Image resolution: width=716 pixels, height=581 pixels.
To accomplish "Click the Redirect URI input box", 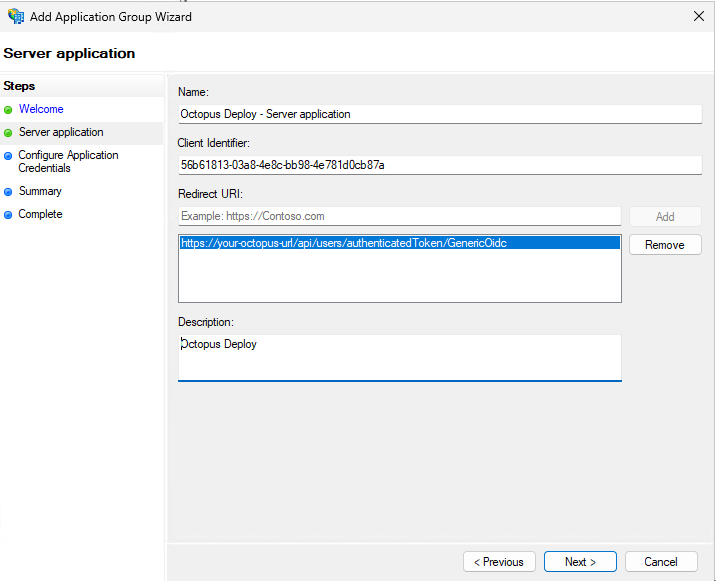I will [400, 216].
